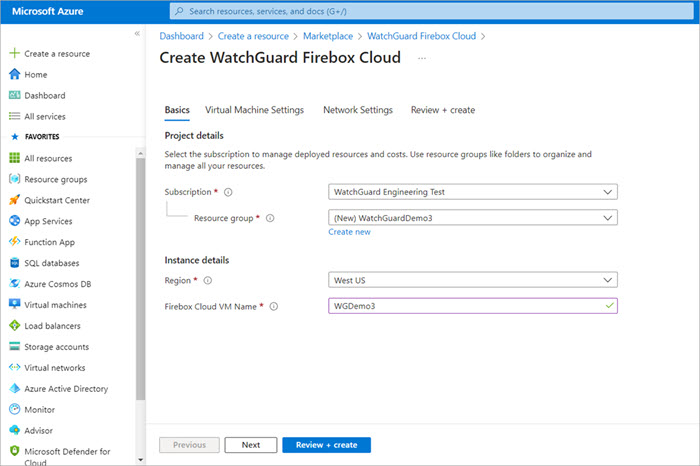Open the ellipsis menu beside page title
The width and height of the screenshot is (700, 466).
click(x=422, y=58)
